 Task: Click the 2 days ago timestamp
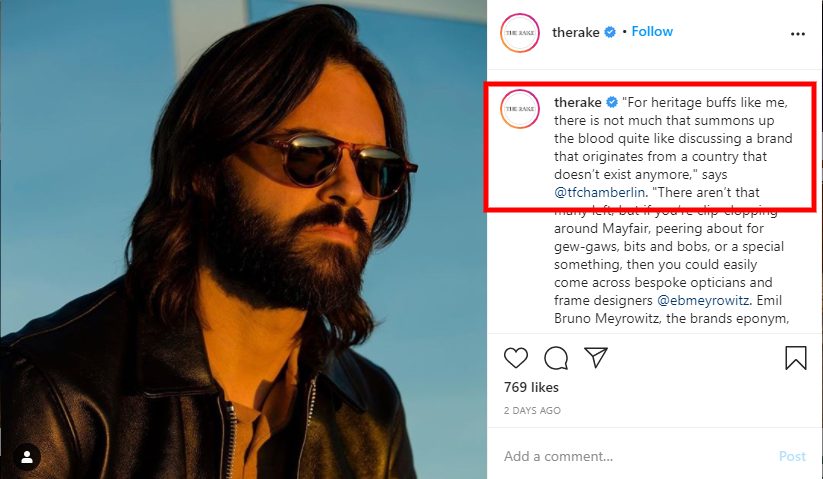coord(532,411)
